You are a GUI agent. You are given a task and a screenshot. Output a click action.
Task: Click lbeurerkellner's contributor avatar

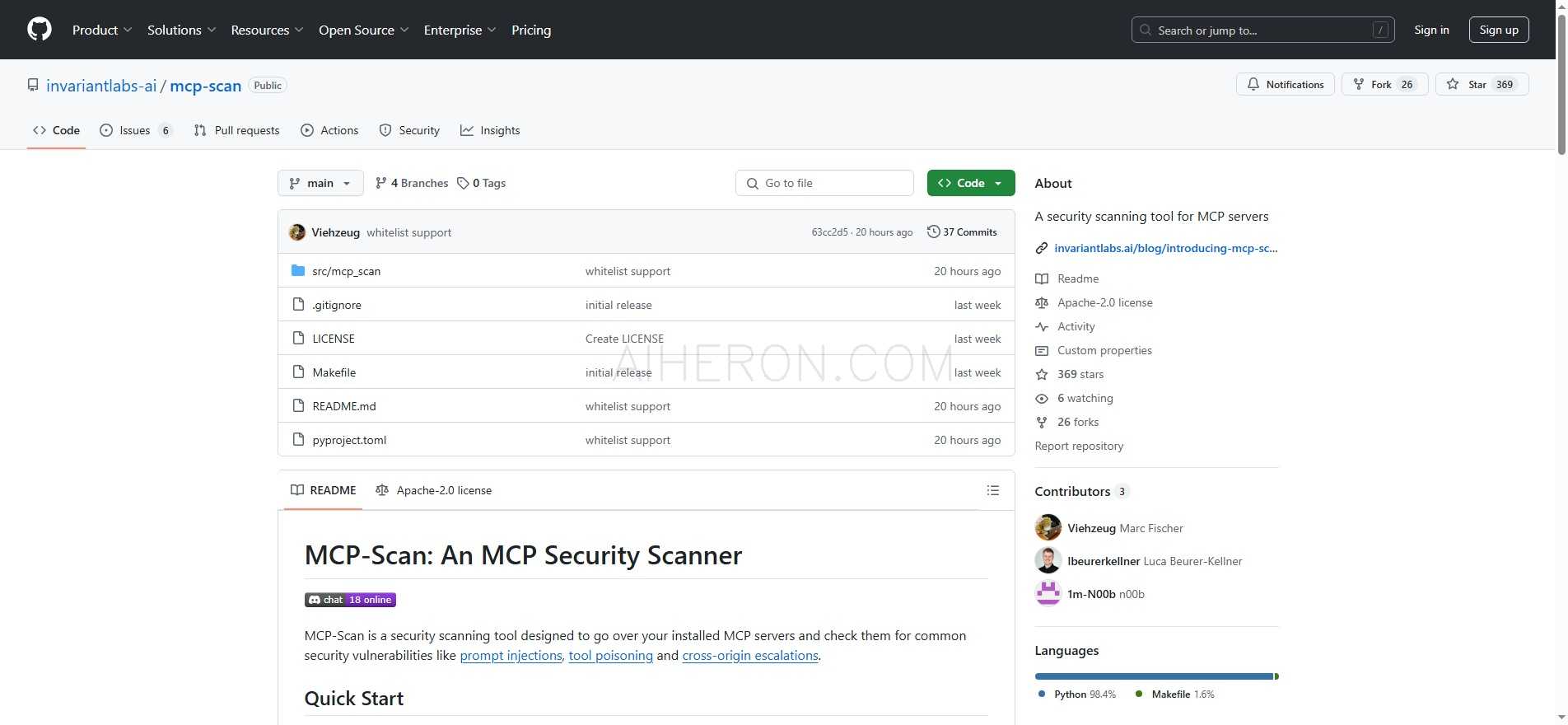point(1048,560)
